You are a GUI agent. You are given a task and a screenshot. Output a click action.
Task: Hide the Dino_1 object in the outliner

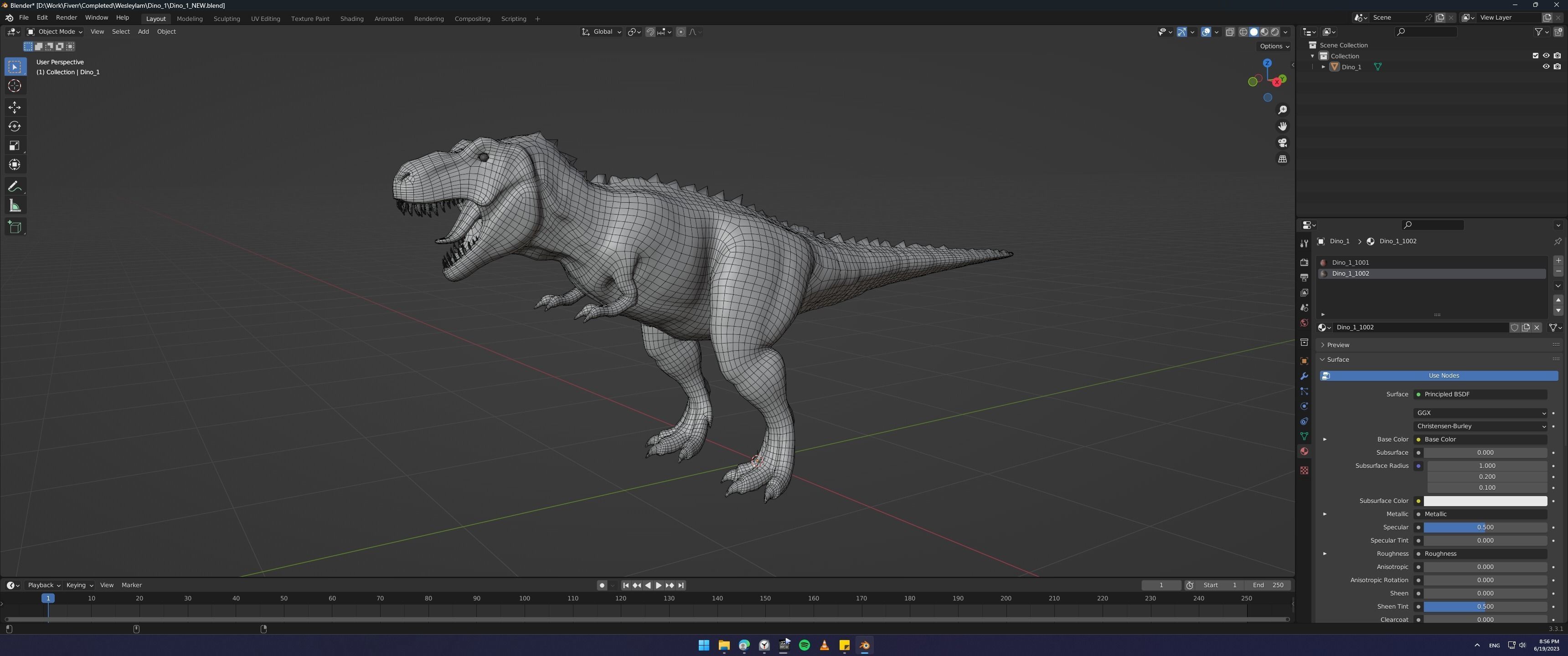click(1546, 67)
